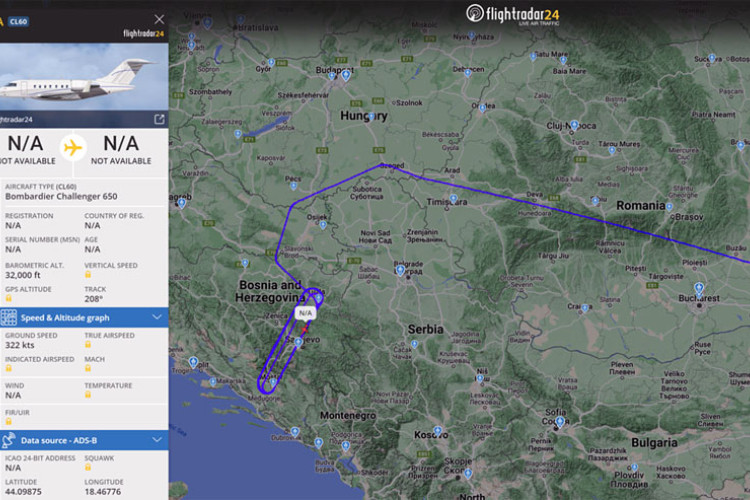Image resolution: width=750 pixels, height=500 pixels.
Task: Click the yellow airplane route icon
Action: click(73, 148)
